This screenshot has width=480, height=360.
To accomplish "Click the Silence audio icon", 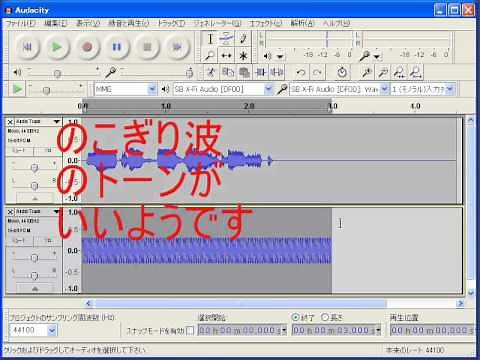I will (277, 72).
